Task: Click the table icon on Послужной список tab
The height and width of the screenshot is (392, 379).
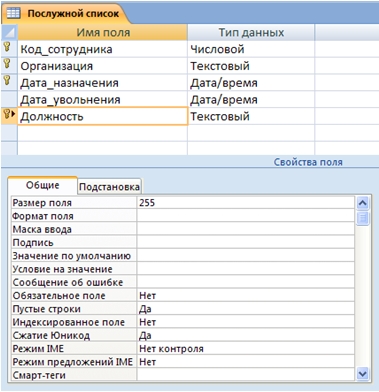Action: click(13, 13)
